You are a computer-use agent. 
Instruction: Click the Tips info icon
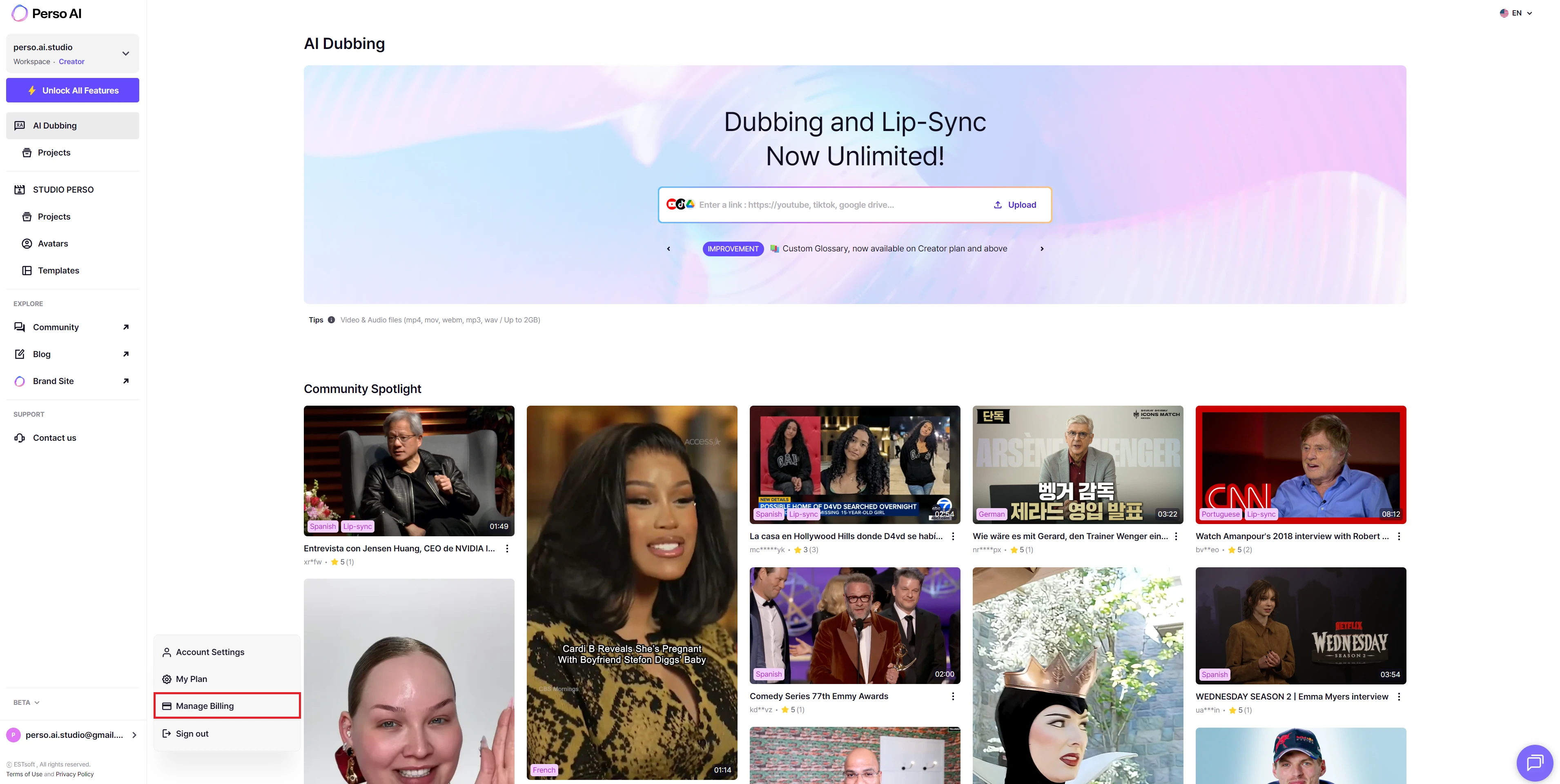331,320
